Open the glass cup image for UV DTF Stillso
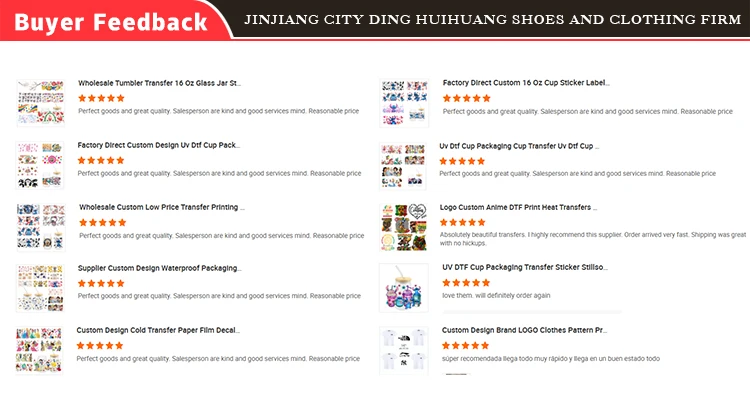 tap(404, 288)
